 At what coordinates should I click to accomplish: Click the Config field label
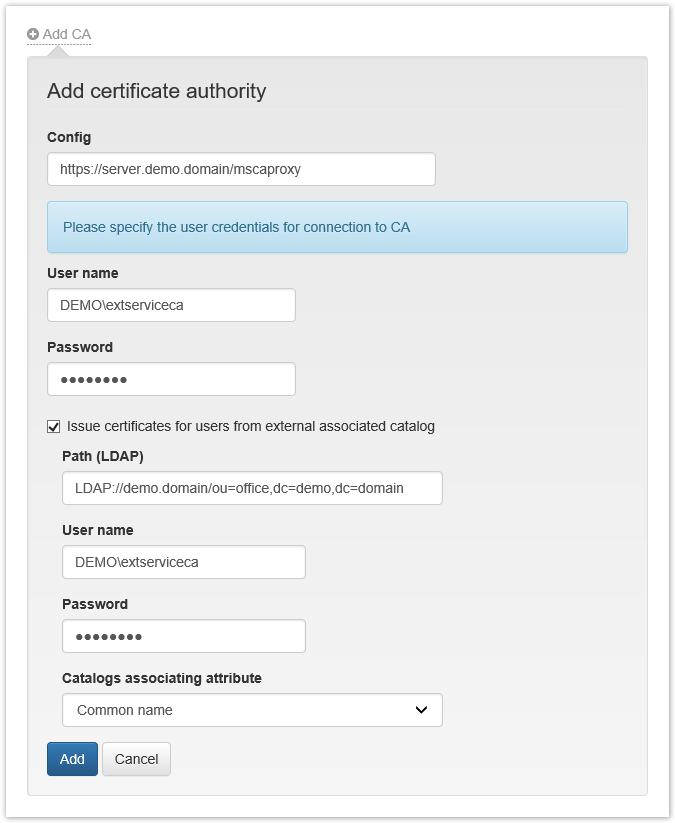click(69, 137)
